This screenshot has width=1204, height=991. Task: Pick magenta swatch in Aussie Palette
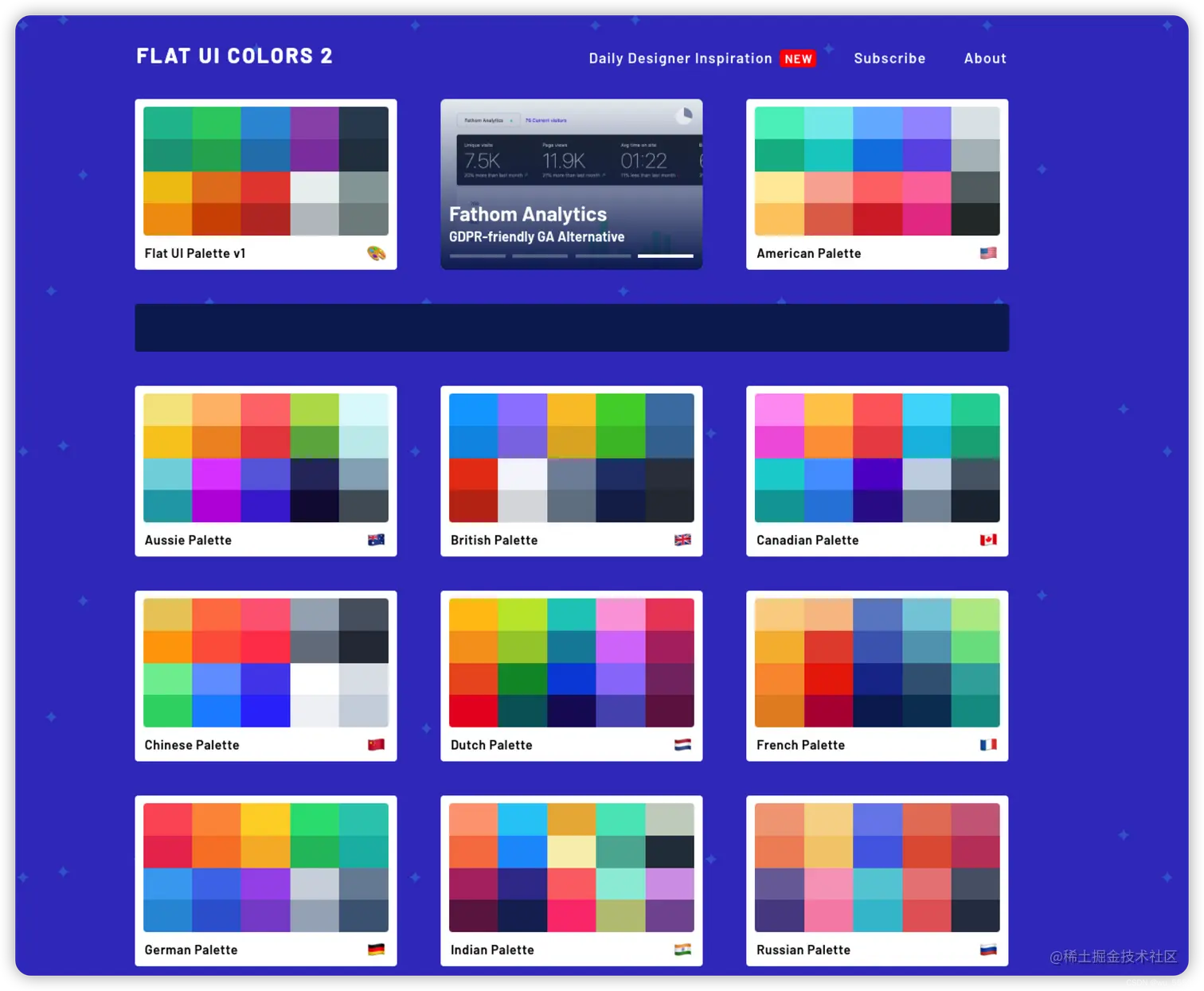pyautogui.click(x=217, y=474)
